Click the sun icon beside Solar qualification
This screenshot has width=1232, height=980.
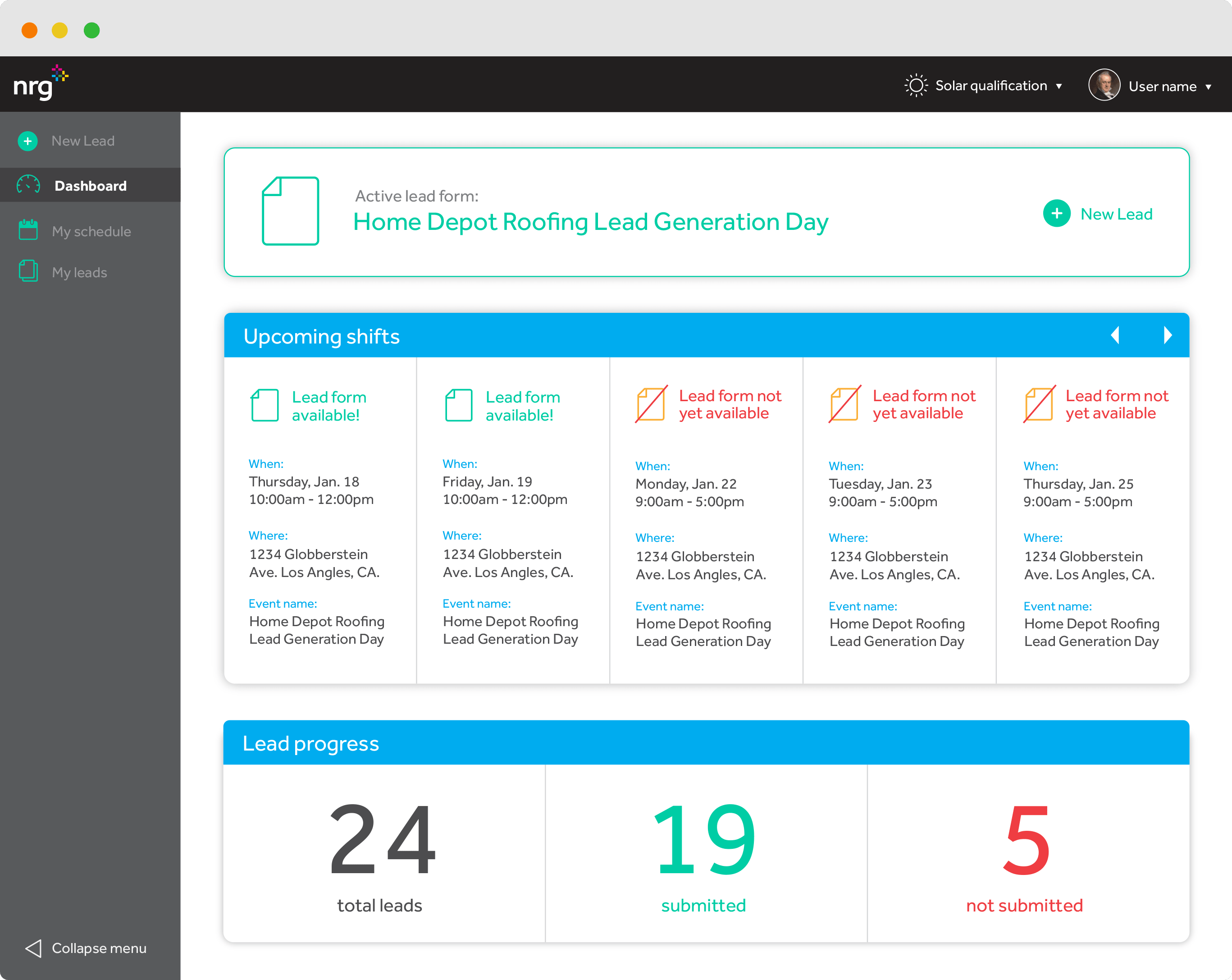tap(916, 86)
